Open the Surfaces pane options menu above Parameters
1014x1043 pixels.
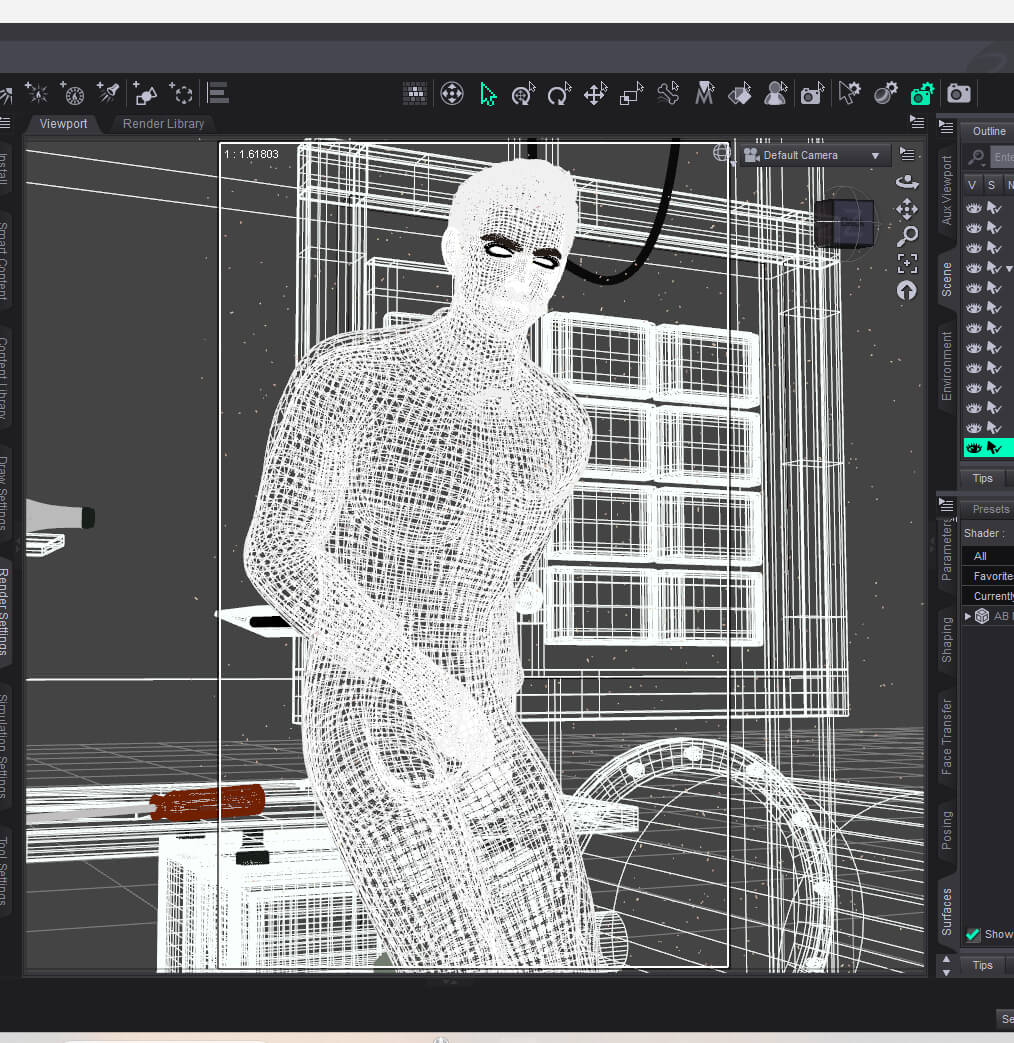tap(945, 505)
